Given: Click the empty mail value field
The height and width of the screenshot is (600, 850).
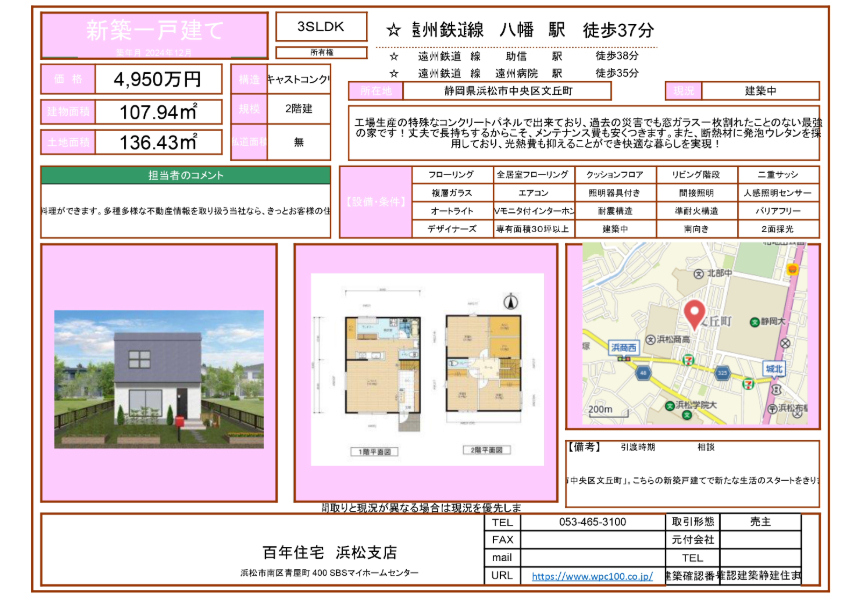Looking at the screenshot, I should pyautogui.click(x=593, y=558).
